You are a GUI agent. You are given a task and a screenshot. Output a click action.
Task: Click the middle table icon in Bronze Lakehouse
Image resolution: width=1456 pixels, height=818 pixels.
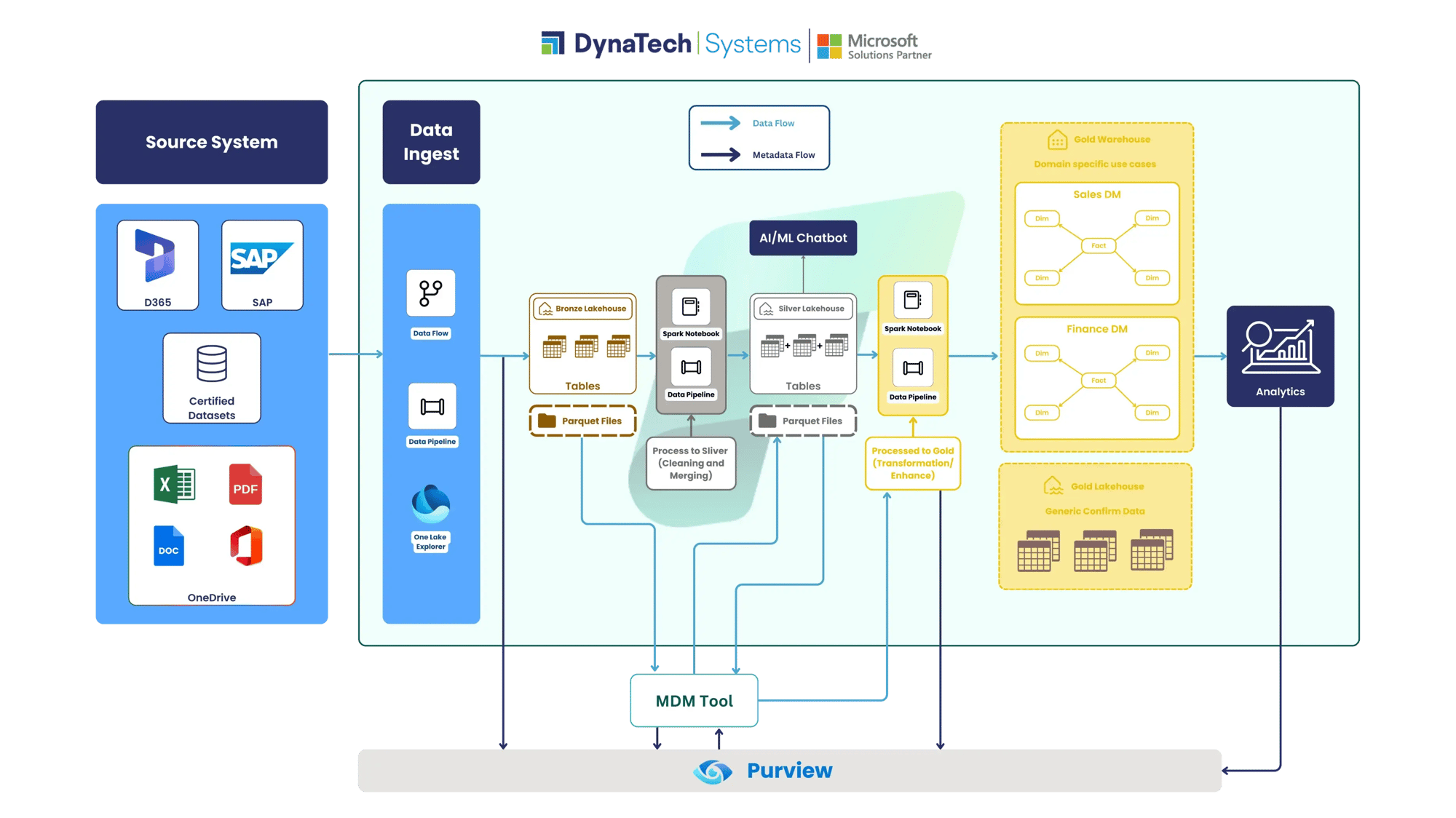pyautogui.click(x=586, y=346)
